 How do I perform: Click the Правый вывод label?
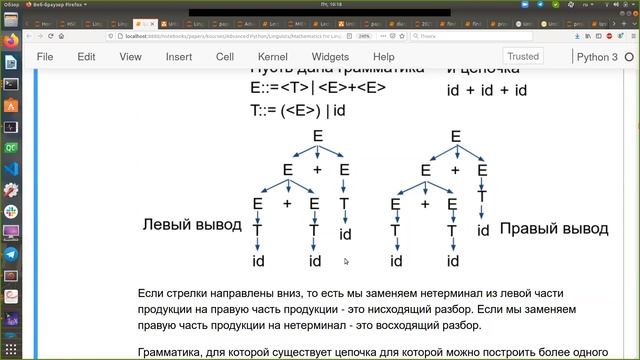554,229
